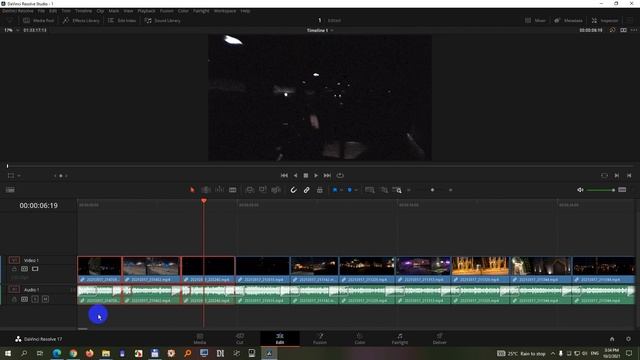Go to first frame button
640x360 pixels.
coord(284,176)
